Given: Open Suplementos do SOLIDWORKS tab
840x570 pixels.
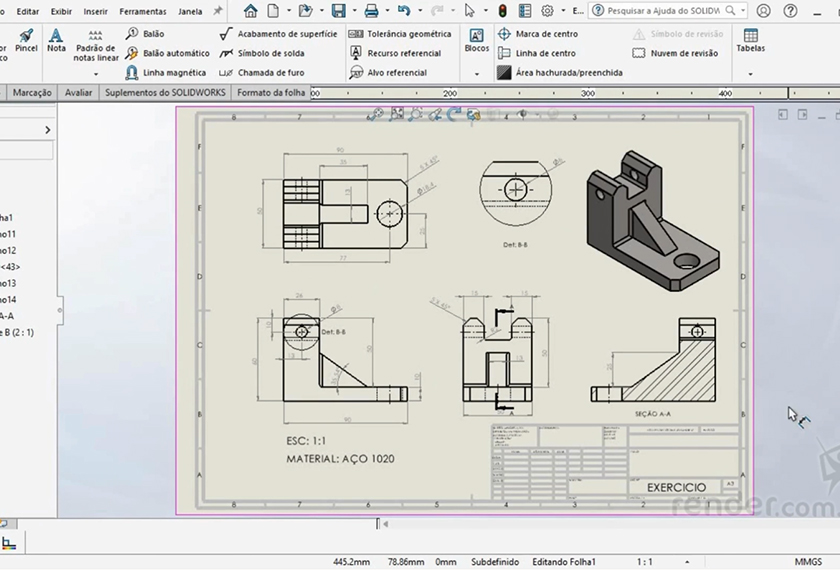Looking at the screenshot, I should tap(165, 92).
